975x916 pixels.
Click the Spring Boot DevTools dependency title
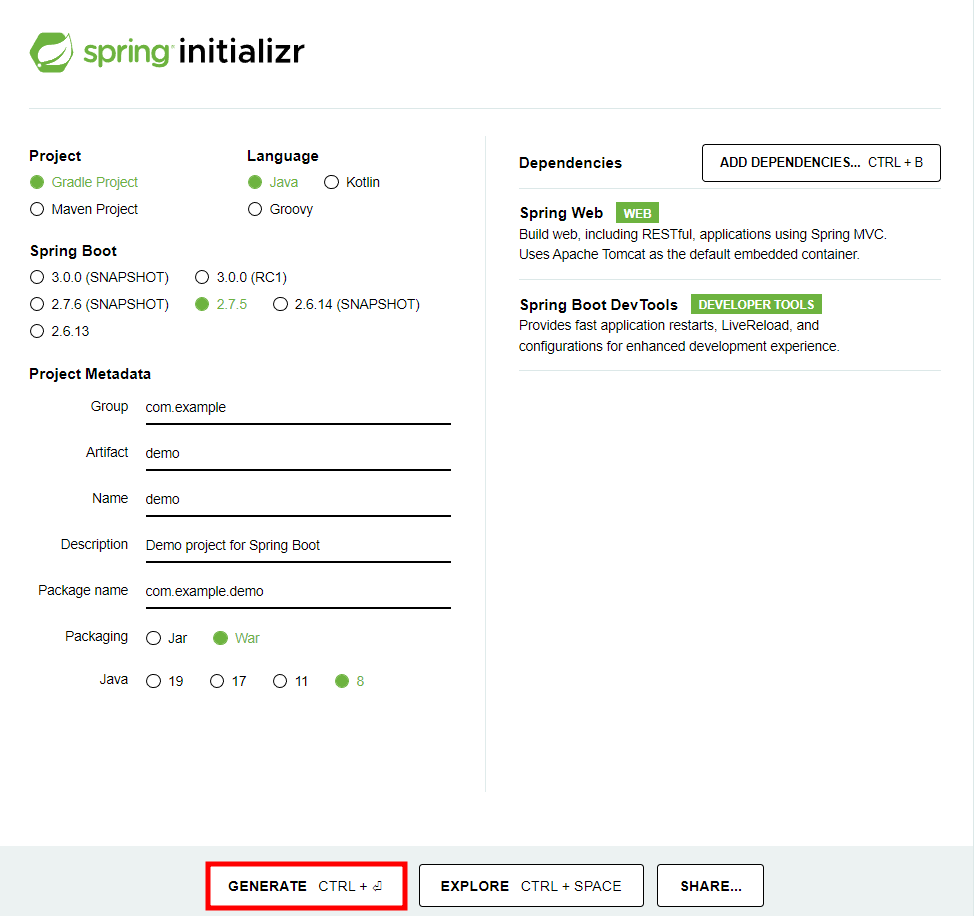[x=599, y=305]
